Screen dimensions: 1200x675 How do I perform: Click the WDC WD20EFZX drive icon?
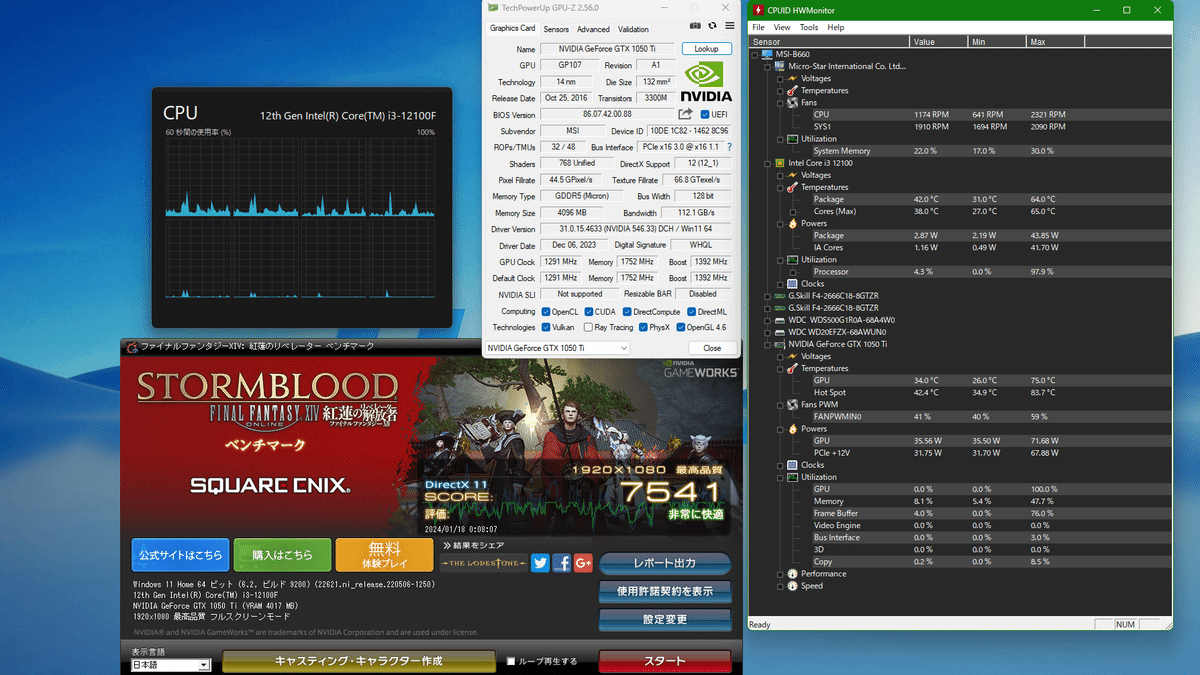click(780, 332)
